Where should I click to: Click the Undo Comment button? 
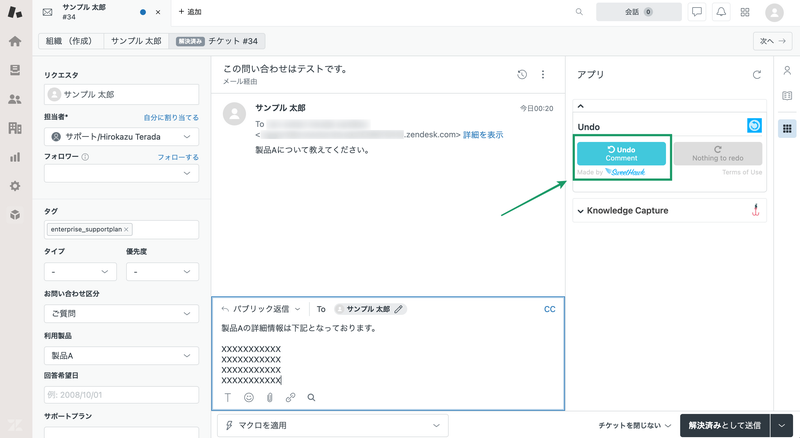(x=621, y=153)
